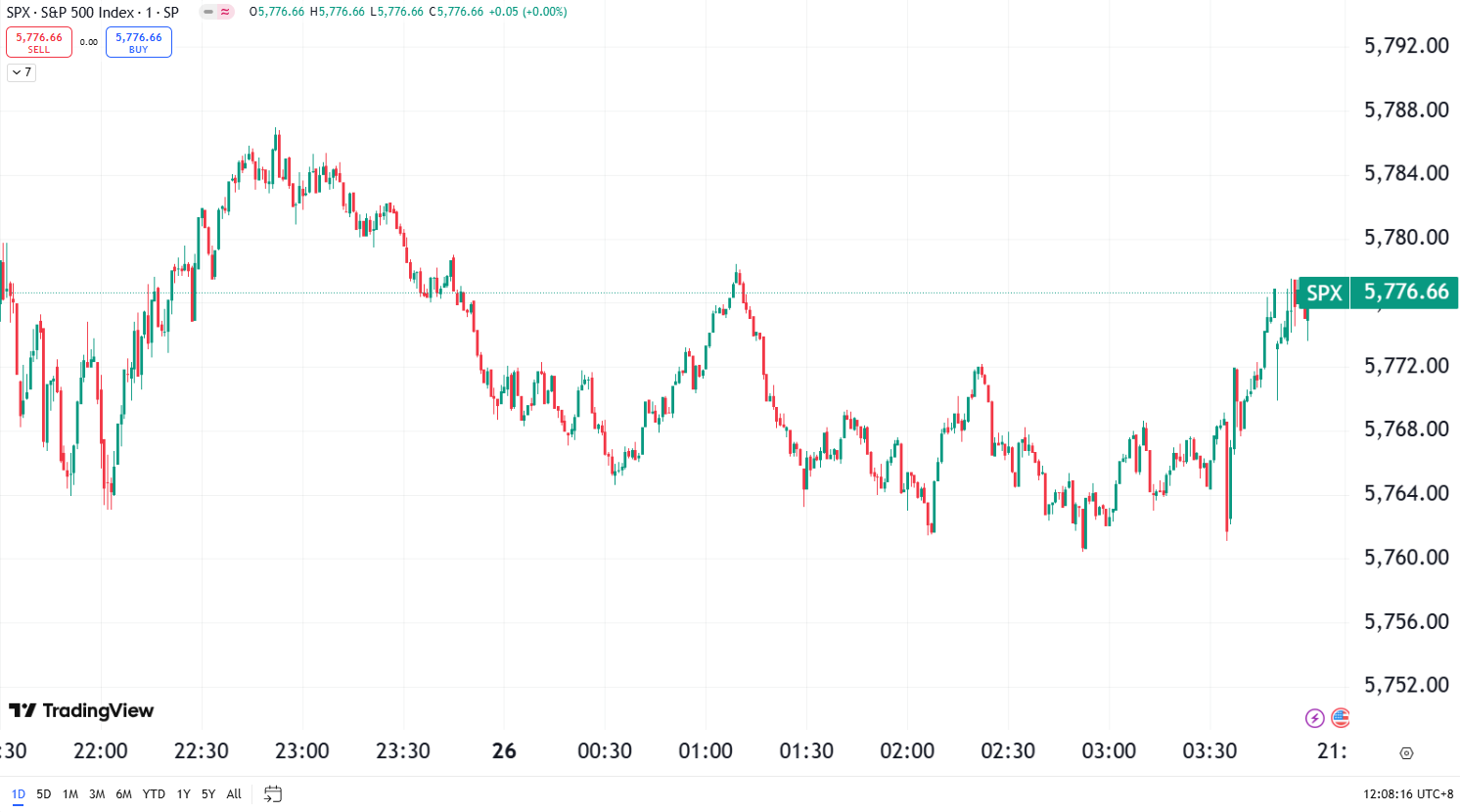
Task: Open the go-to-date calendar icon
Action: 273,794
